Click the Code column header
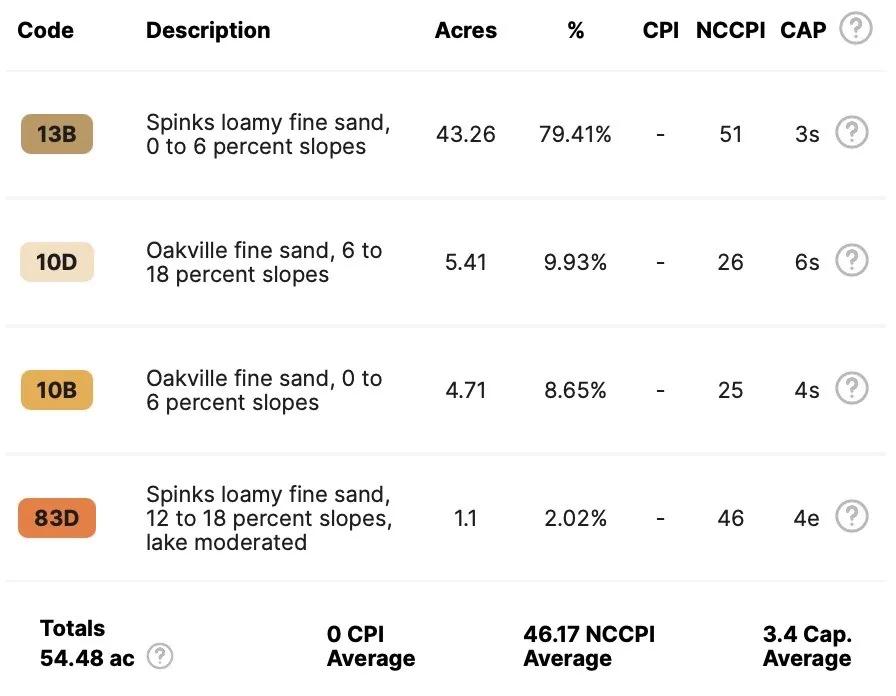This screenshot has height=696, width=896. [46, 30]
